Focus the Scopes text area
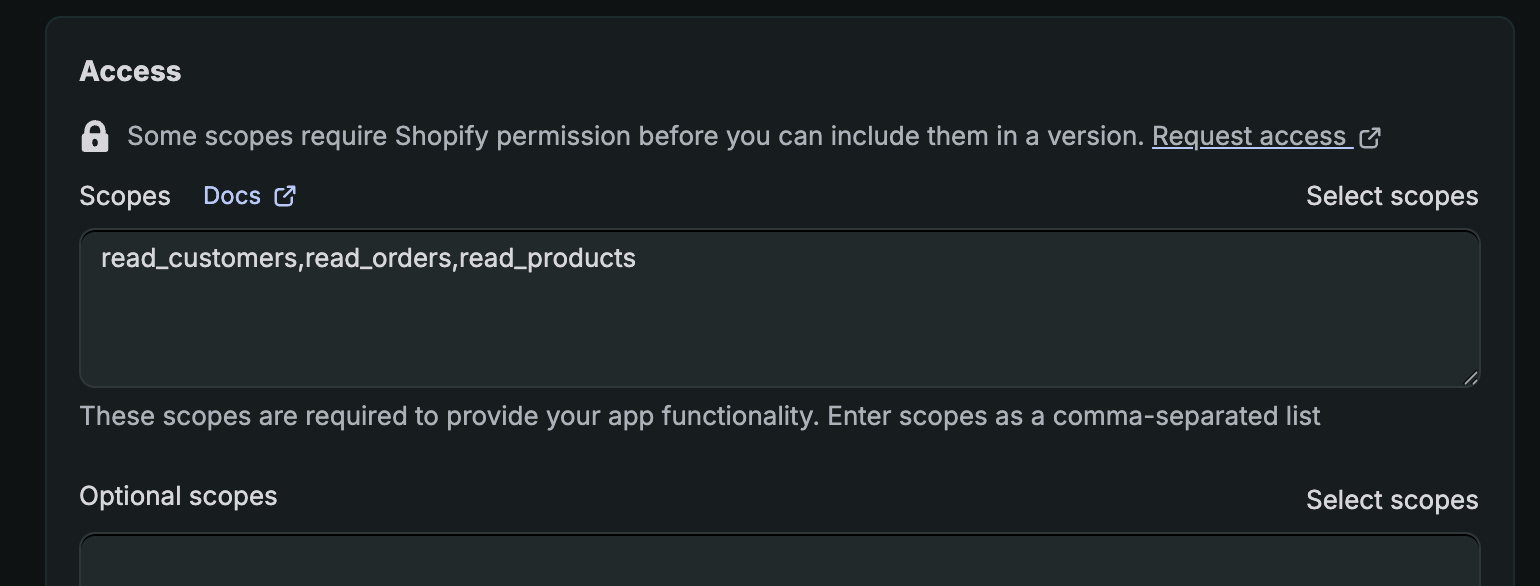1540x586 pixels. (780, 308)
